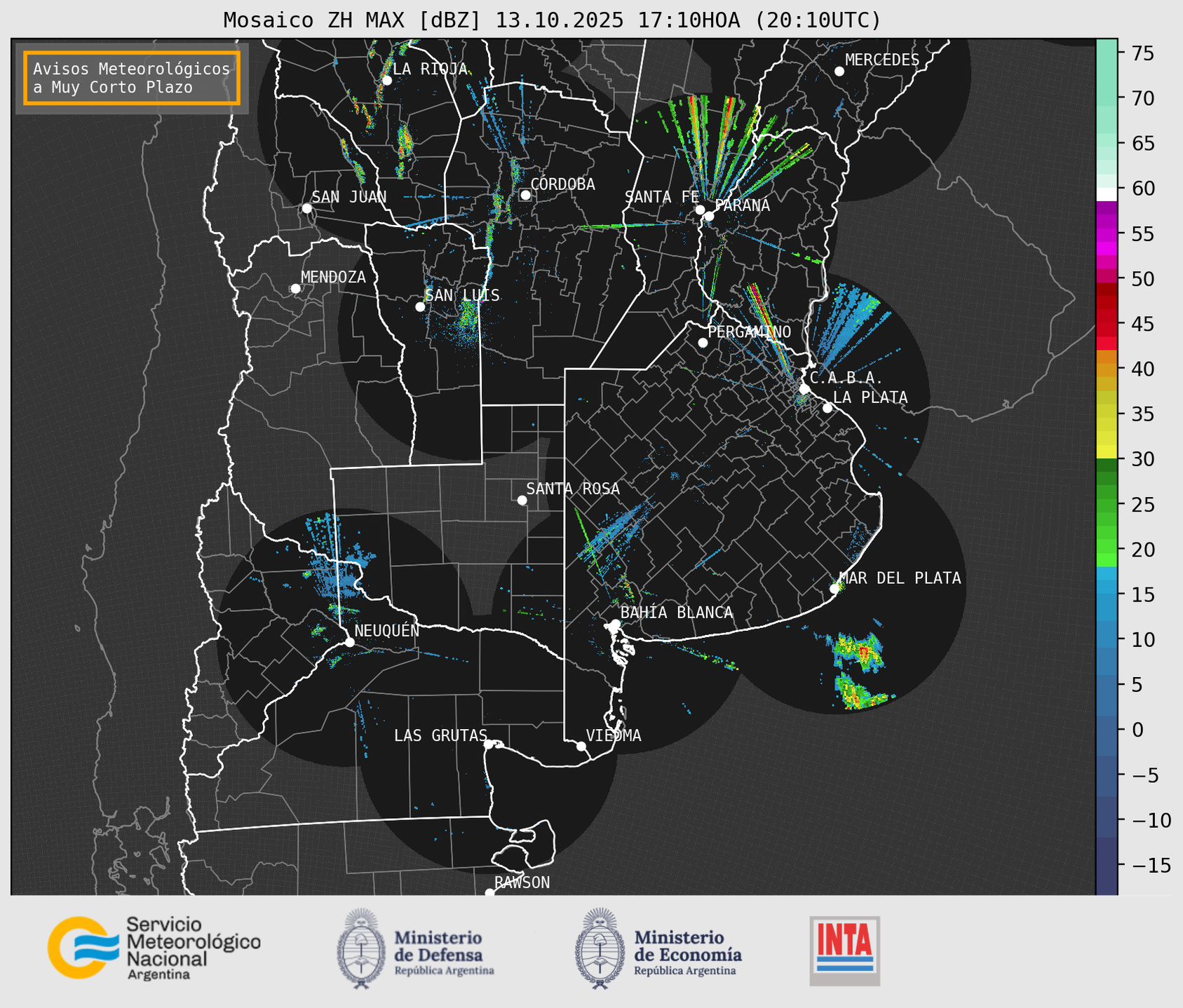Select the Mar del Plata marker
1183x1008 pixels.
[834, 589]
